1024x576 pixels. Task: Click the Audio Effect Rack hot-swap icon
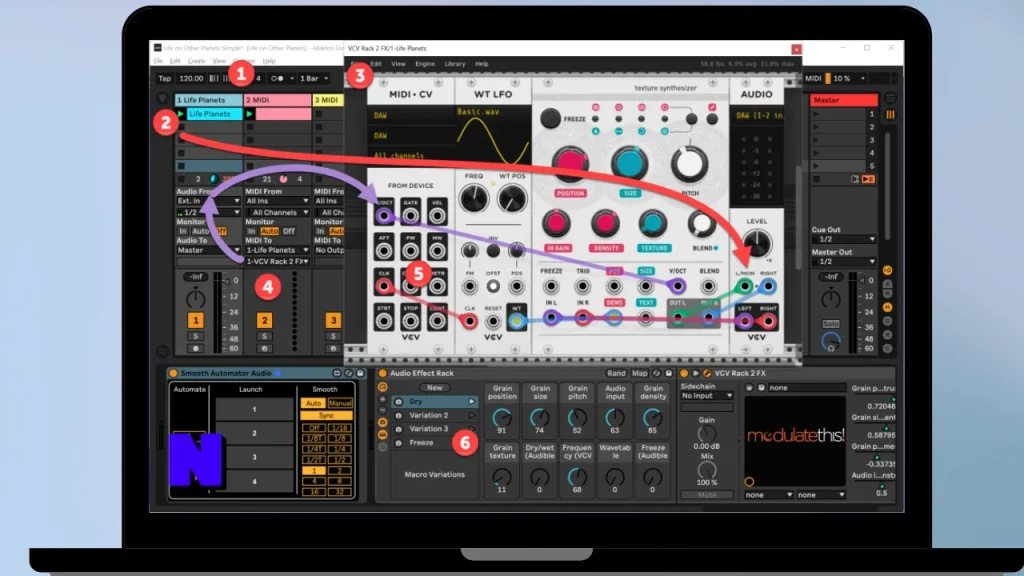tap(657, 374)
